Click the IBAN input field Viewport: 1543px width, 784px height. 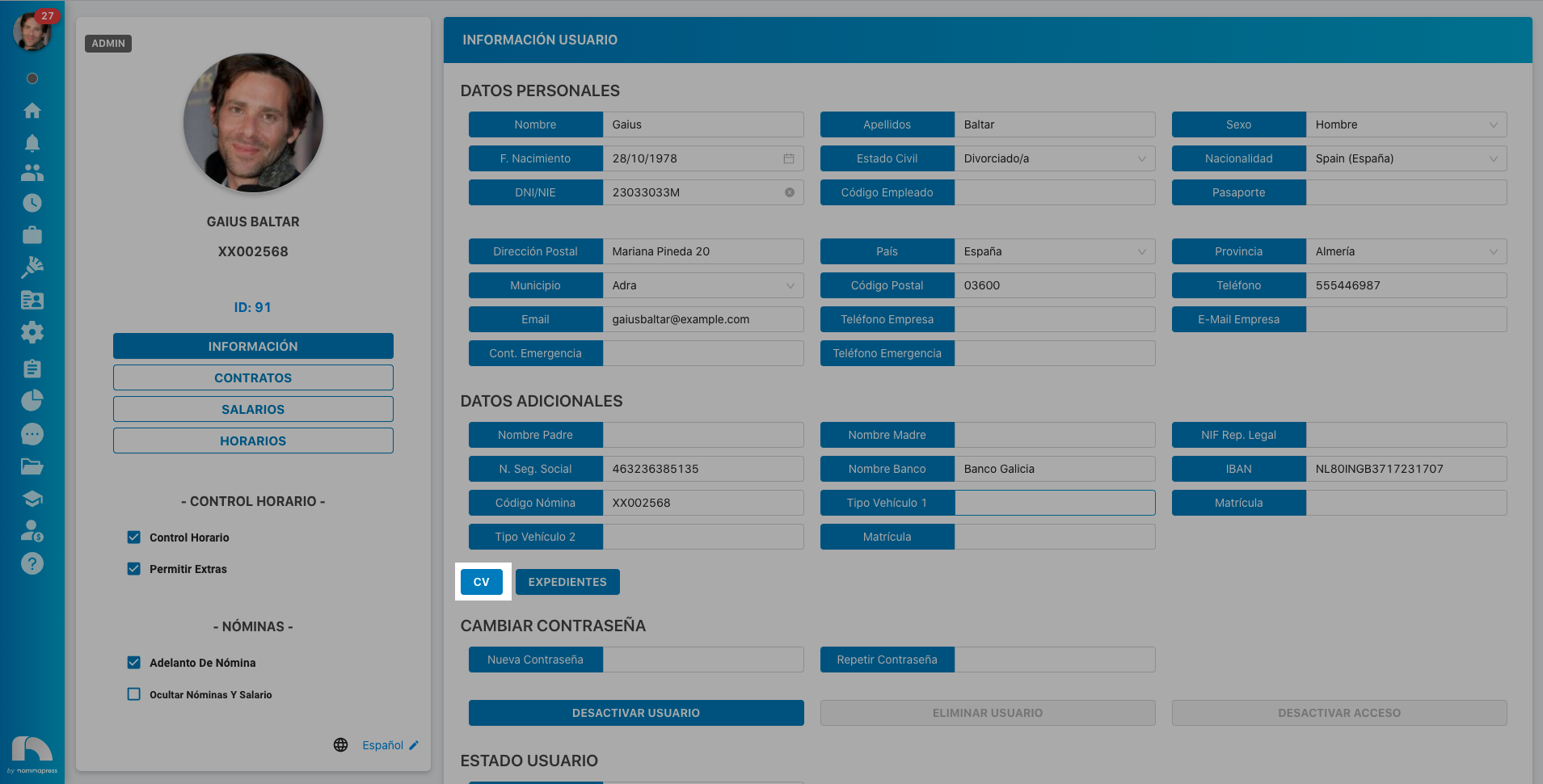click(x=1406, y=469)
